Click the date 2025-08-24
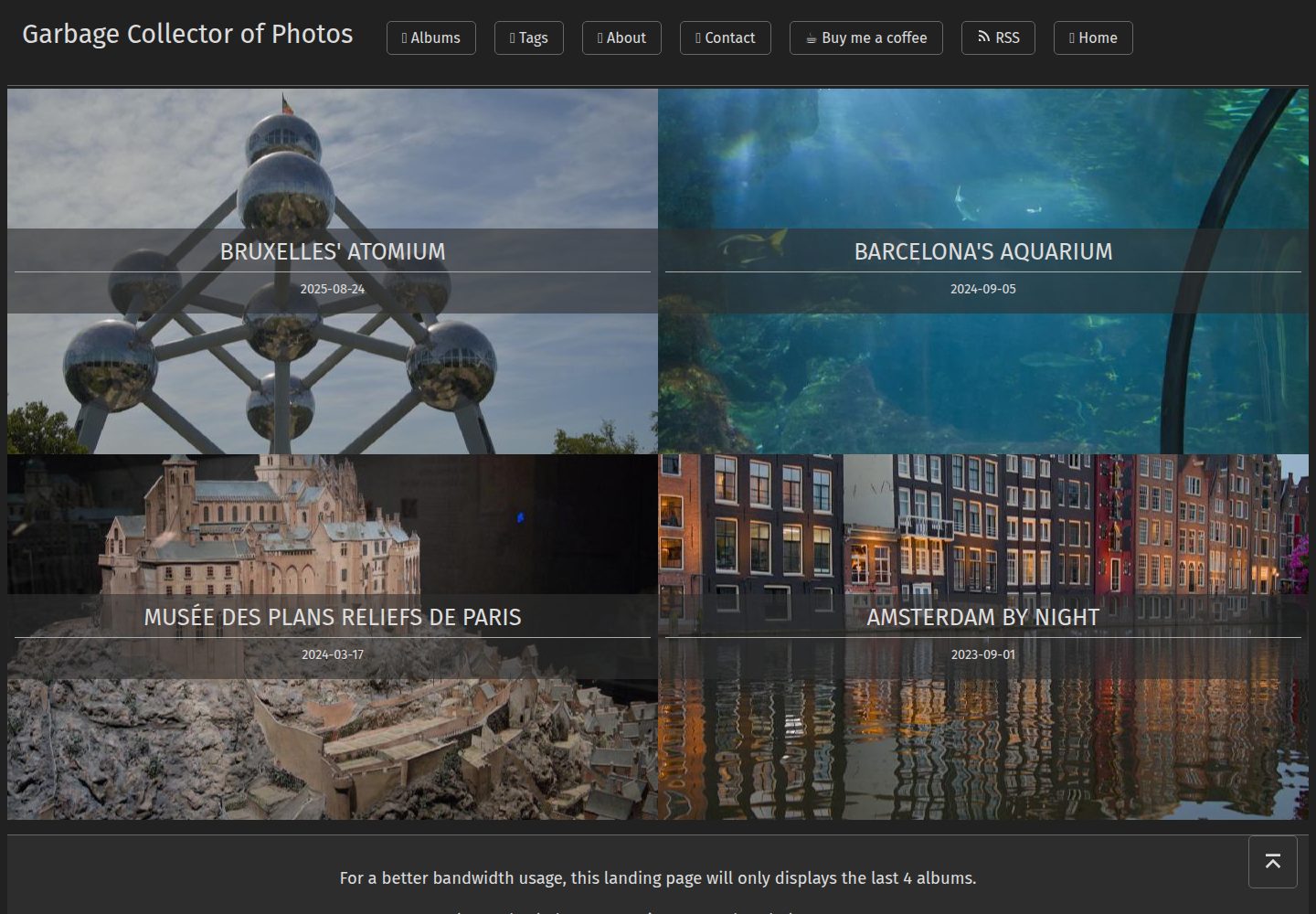The height and width of the screenshot is (914, 1316). pyautogui.click(x=333, y=289)
